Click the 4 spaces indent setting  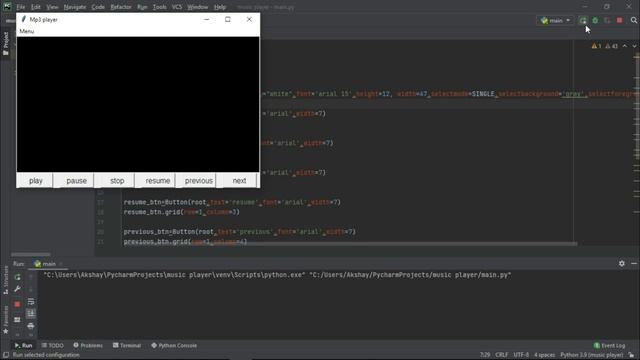[545, 355]
